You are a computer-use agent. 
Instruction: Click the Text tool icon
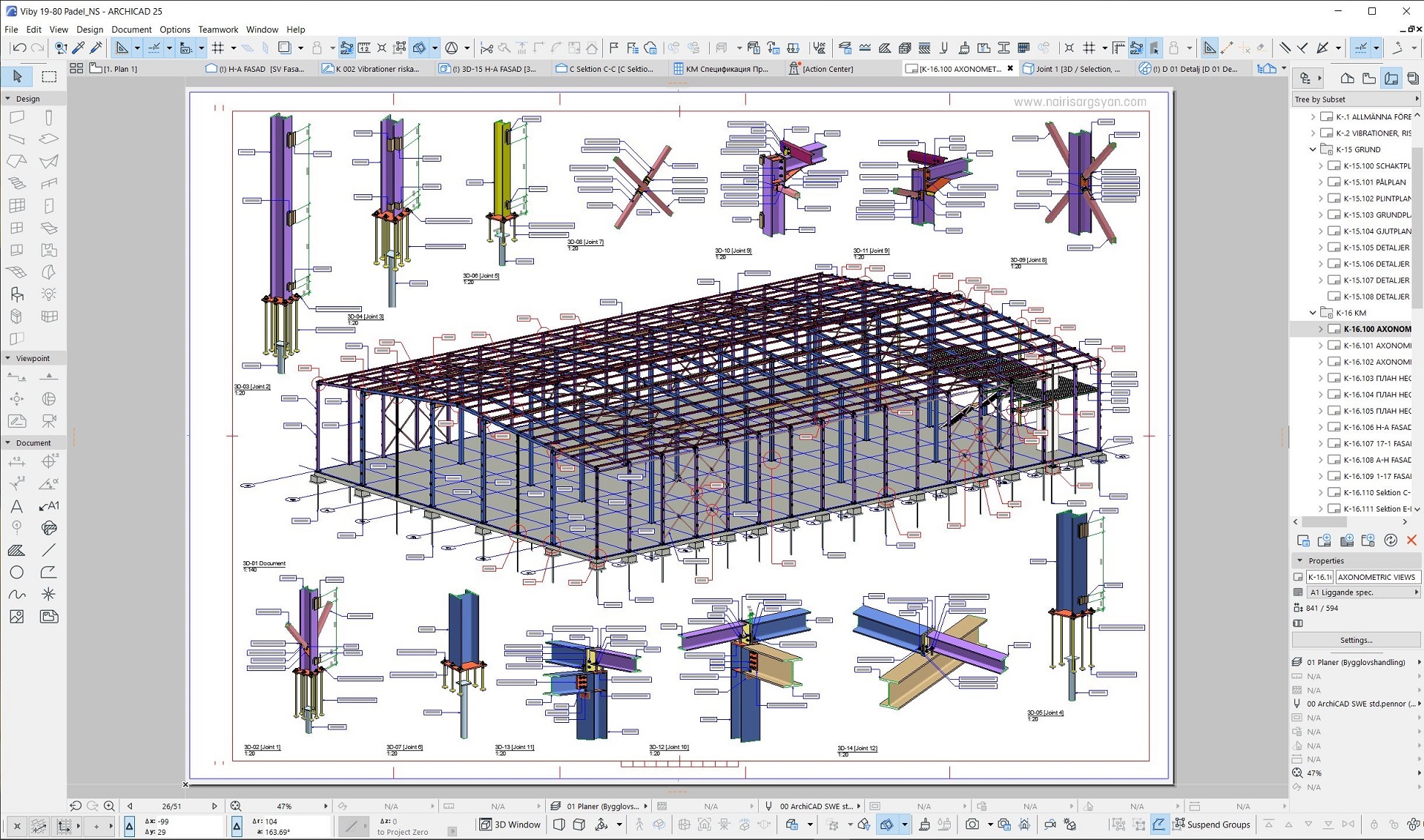(16, 506)
